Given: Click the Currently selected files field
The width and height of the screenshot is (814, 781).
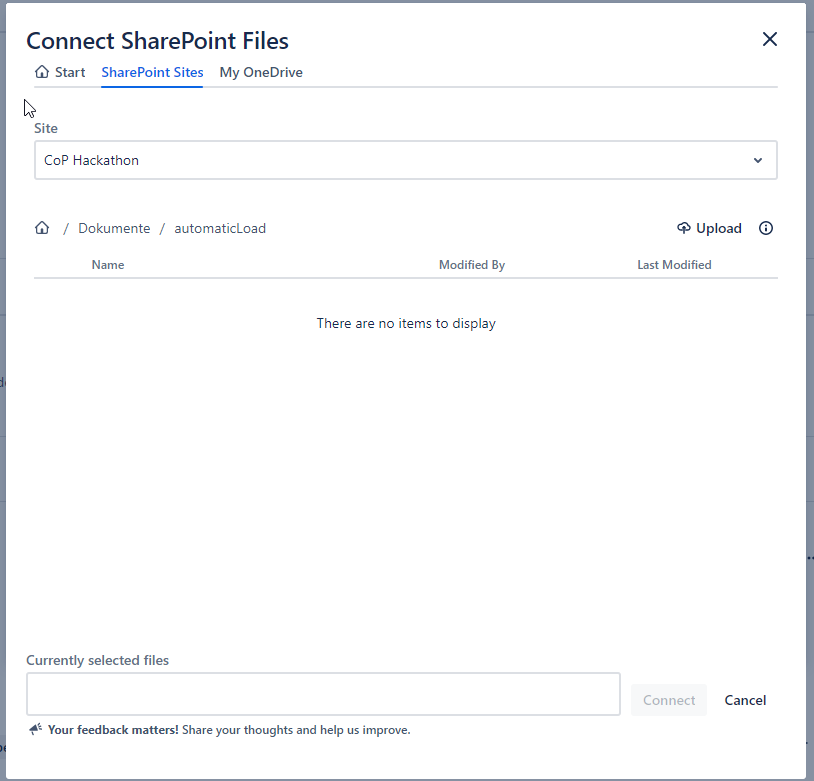Looking at the screenshot, I should click(x=323, y=694).
